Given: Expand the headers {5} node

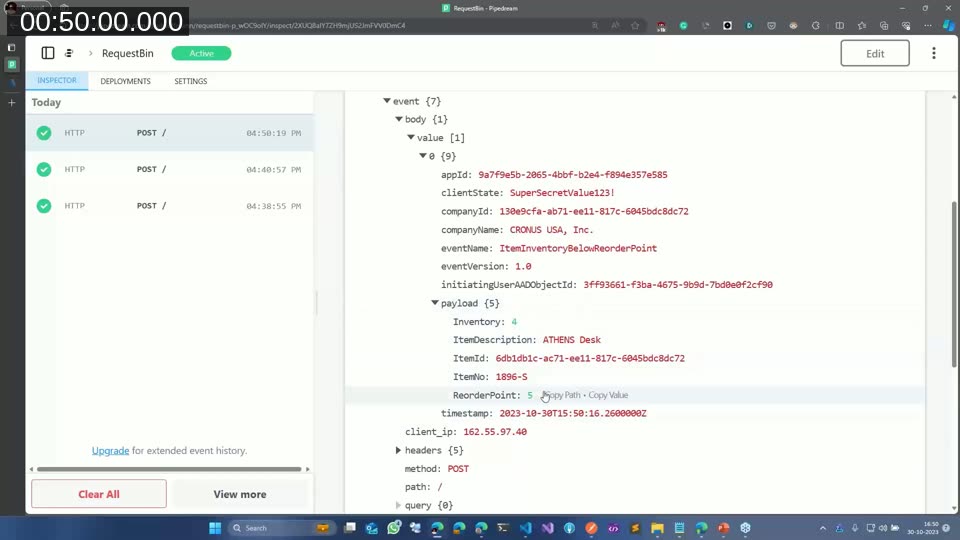Looking at the screenshot, I should 399,450.
